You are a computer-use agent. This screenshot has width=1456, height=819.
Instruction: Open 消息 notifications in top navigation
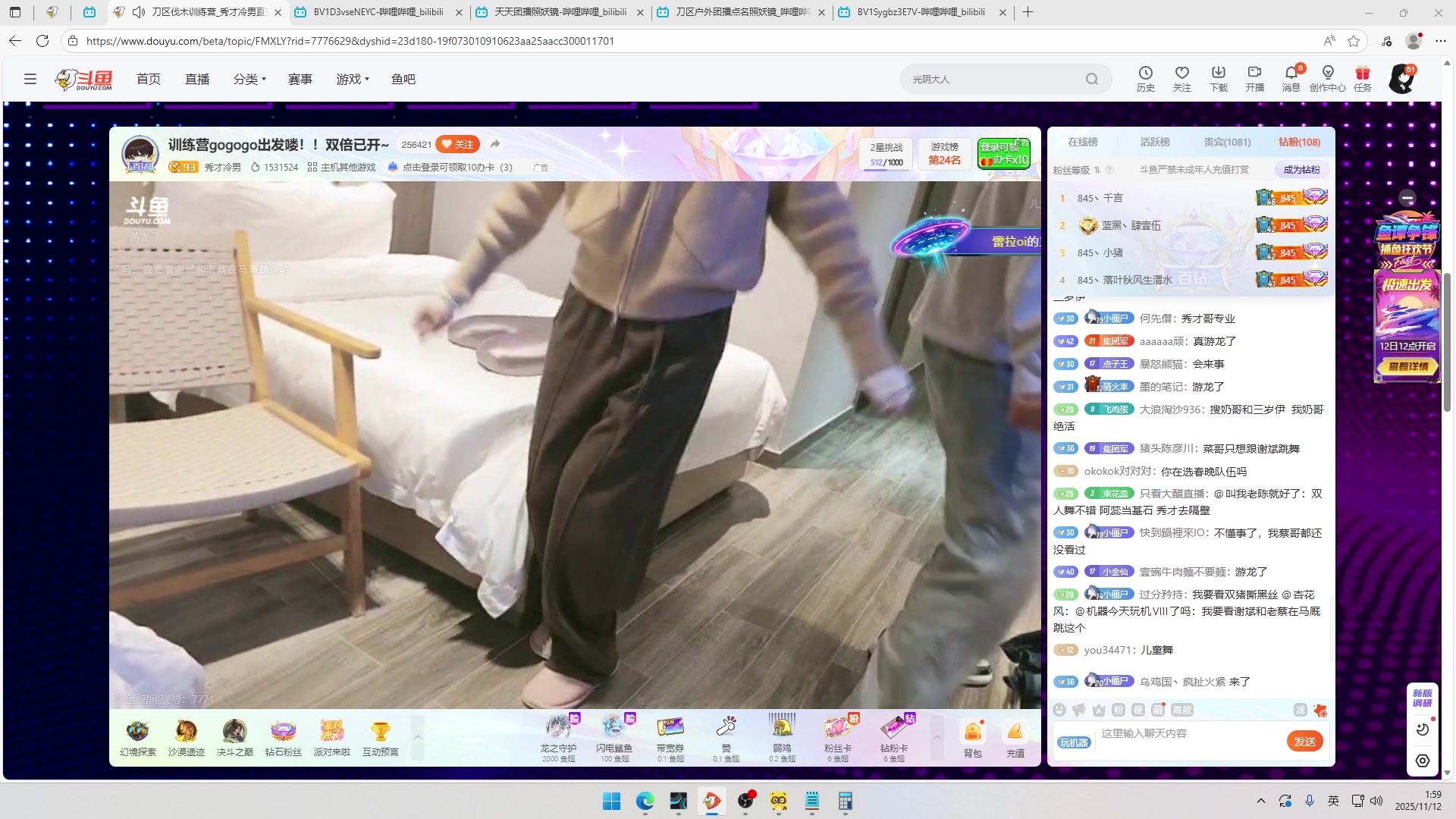pos(1290,78)
